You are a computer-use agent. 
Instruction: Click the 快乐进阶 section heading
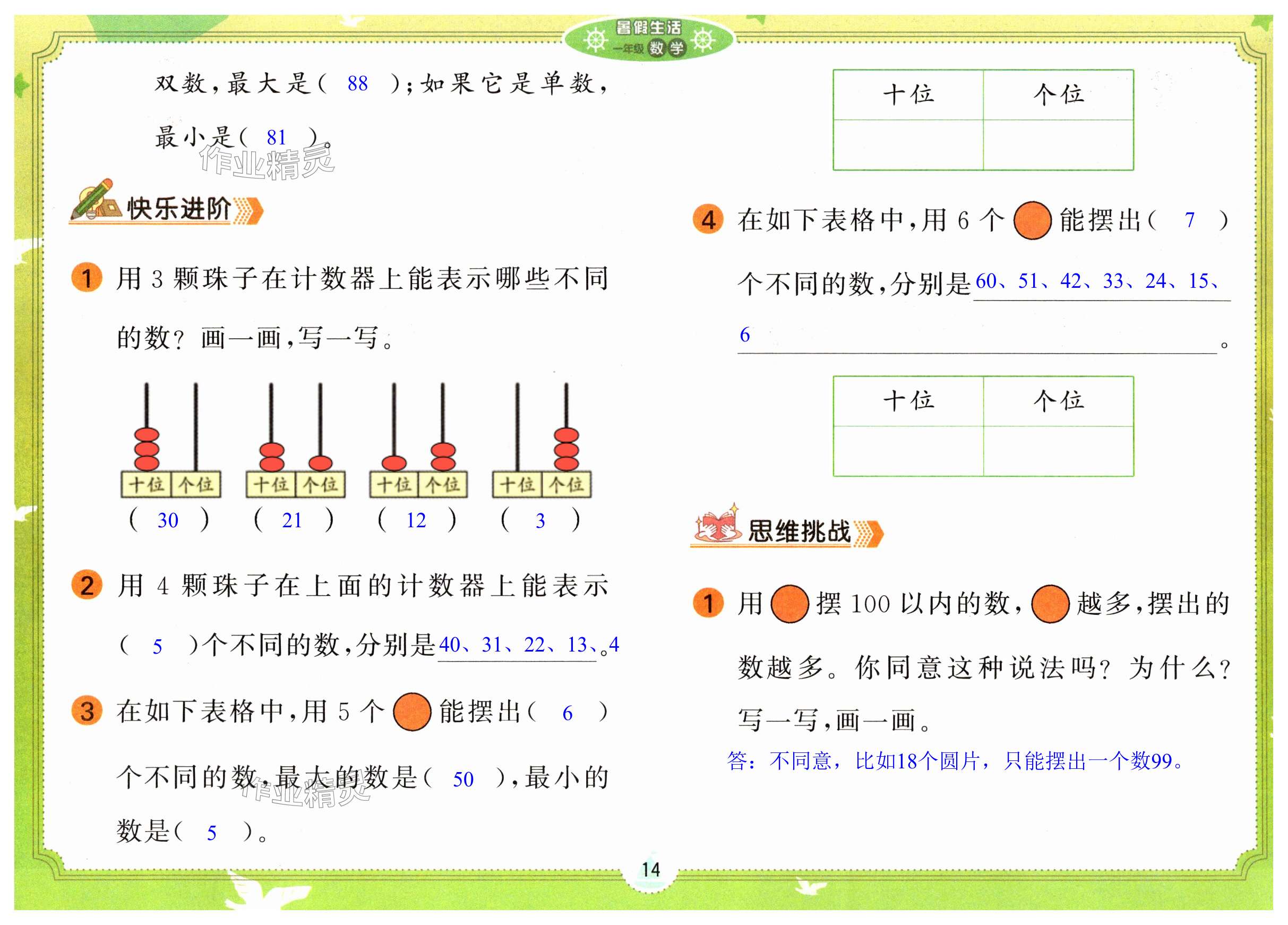coord(178,209)
